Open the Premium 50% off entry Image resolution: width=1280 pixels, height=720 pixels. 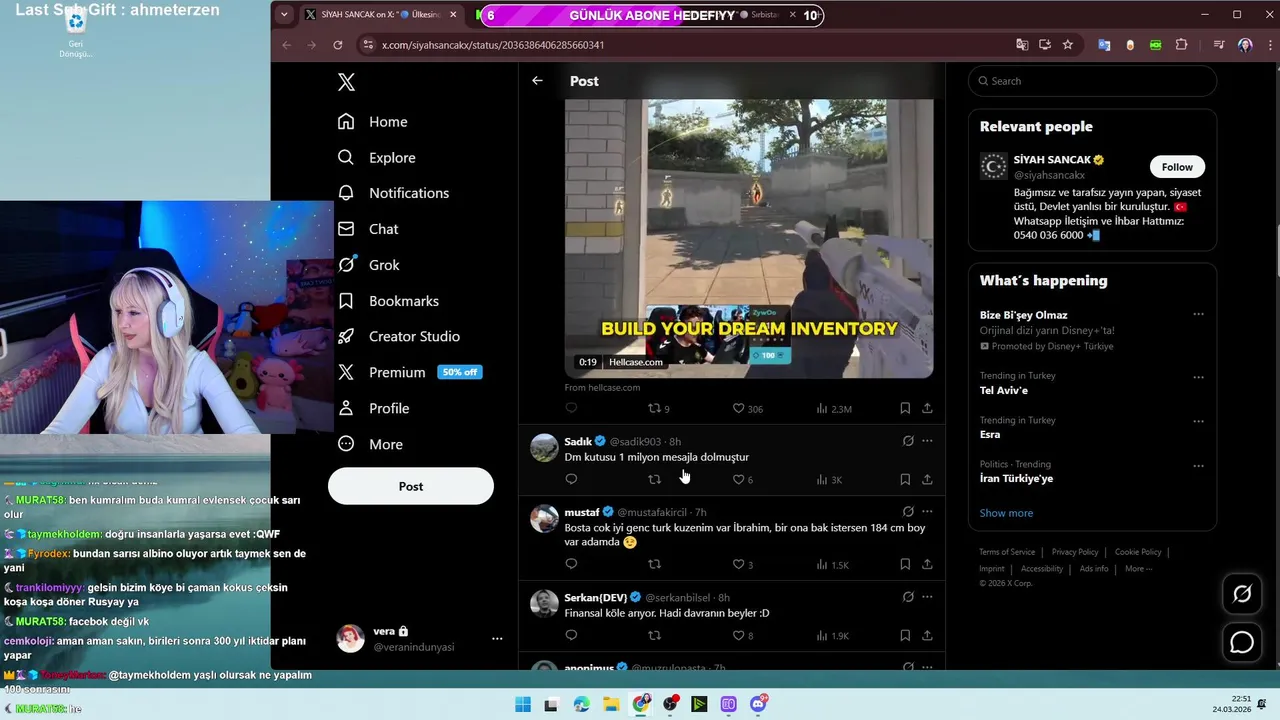pyautogui.click(x=409, y=372)
